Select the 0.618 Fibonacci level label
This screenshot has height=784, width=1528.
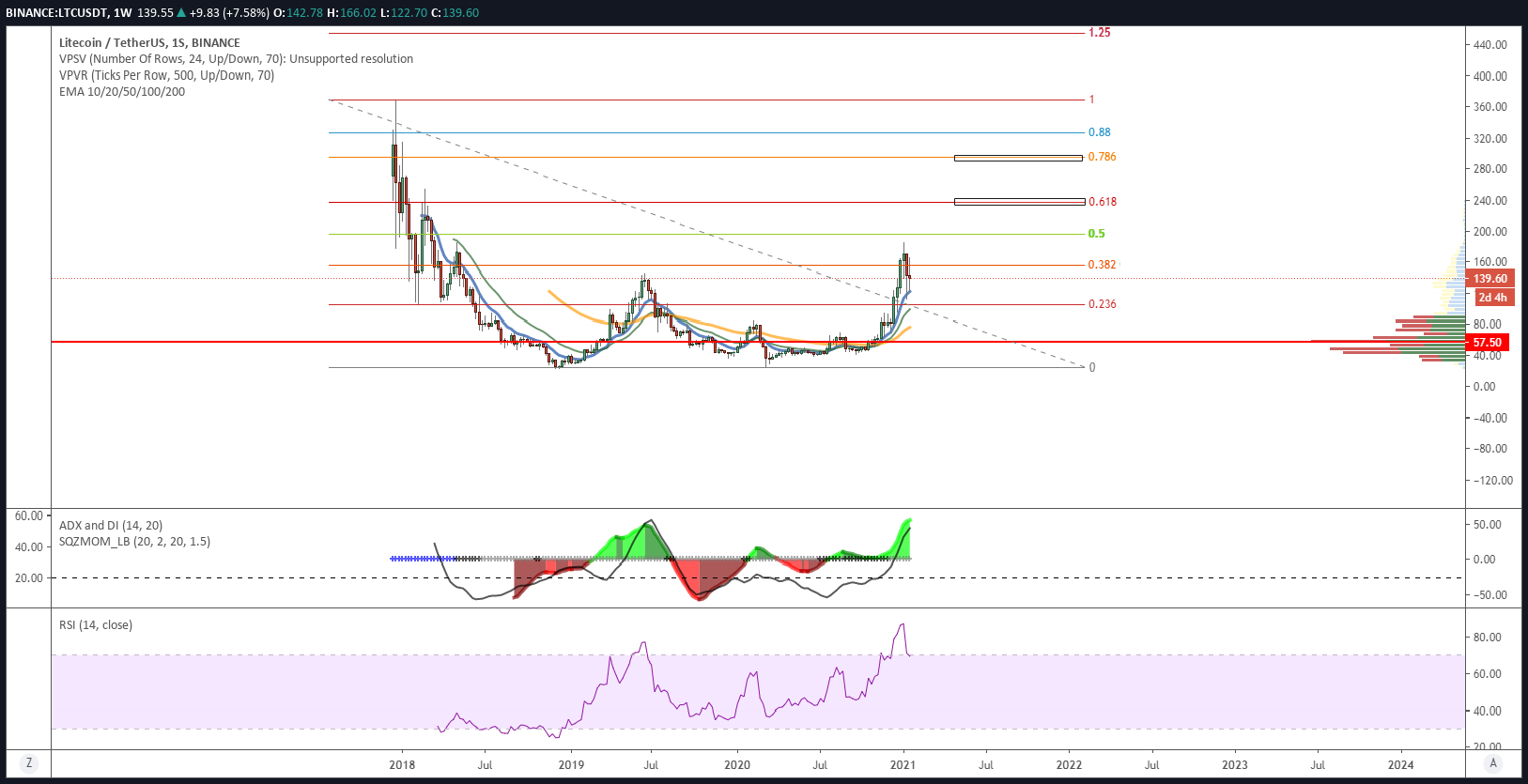pos(1102,202)
